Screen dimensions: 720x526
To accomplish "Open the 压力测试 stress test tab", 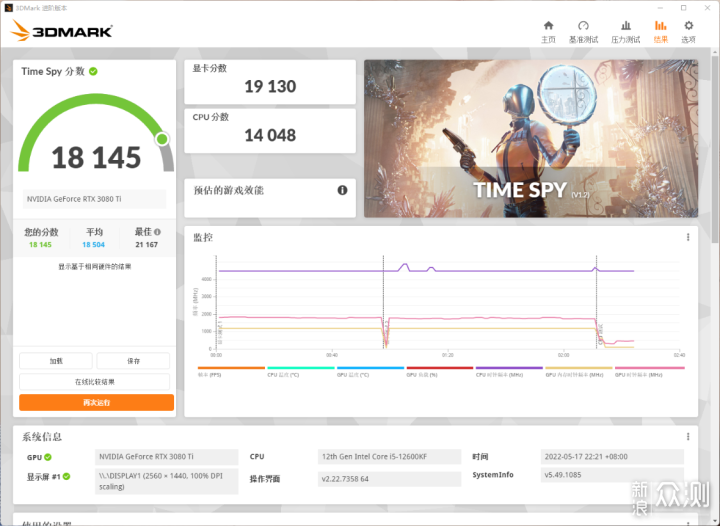I will 625,32.
